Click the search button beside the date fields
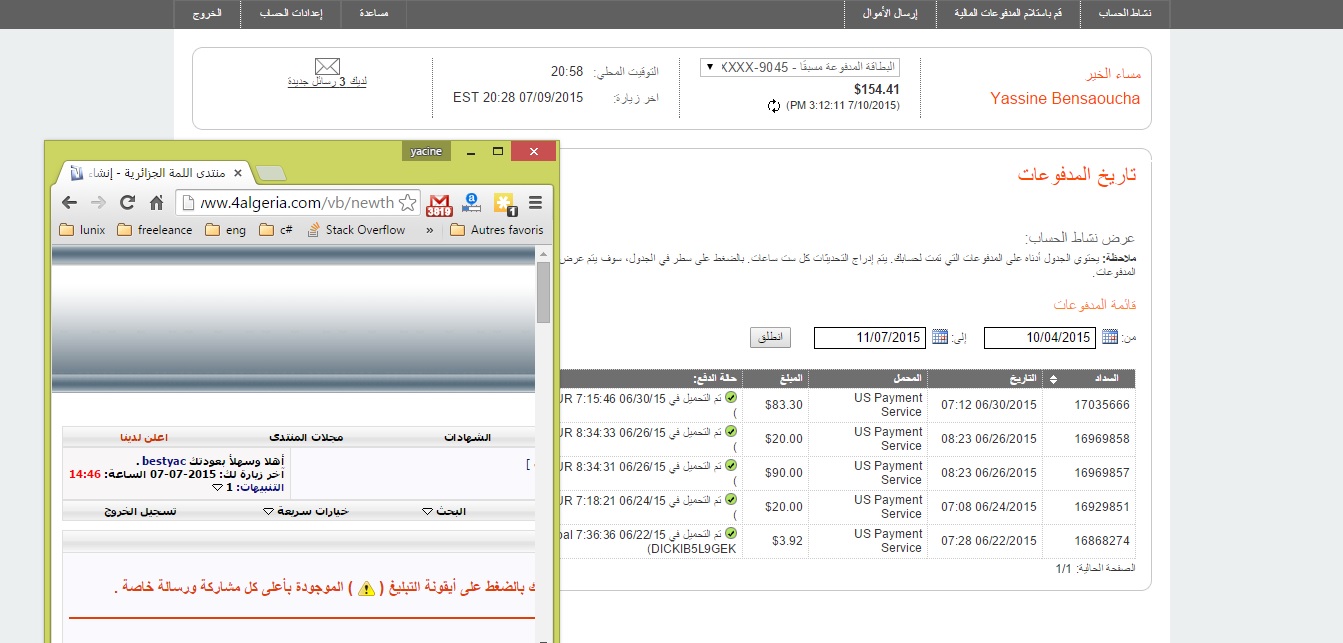Image resolution: width=1343 pixels, height=643 pixels. pyautogui.click(x=770, y=337)
